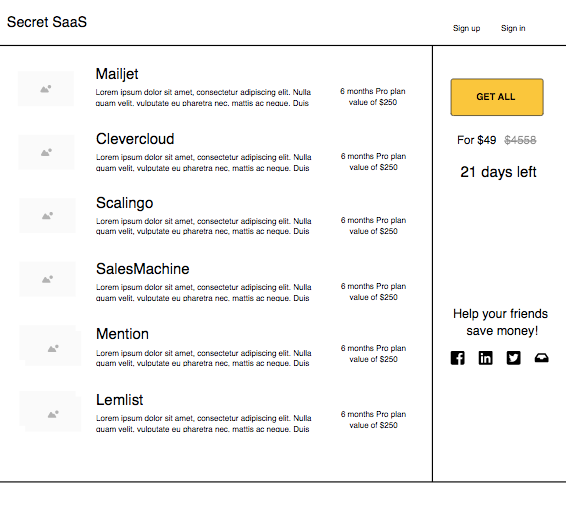This screenshot has width=566, height=525.
Task: Click Scalingo's 6 months Pro plan text
Action: tap(374, 226)
